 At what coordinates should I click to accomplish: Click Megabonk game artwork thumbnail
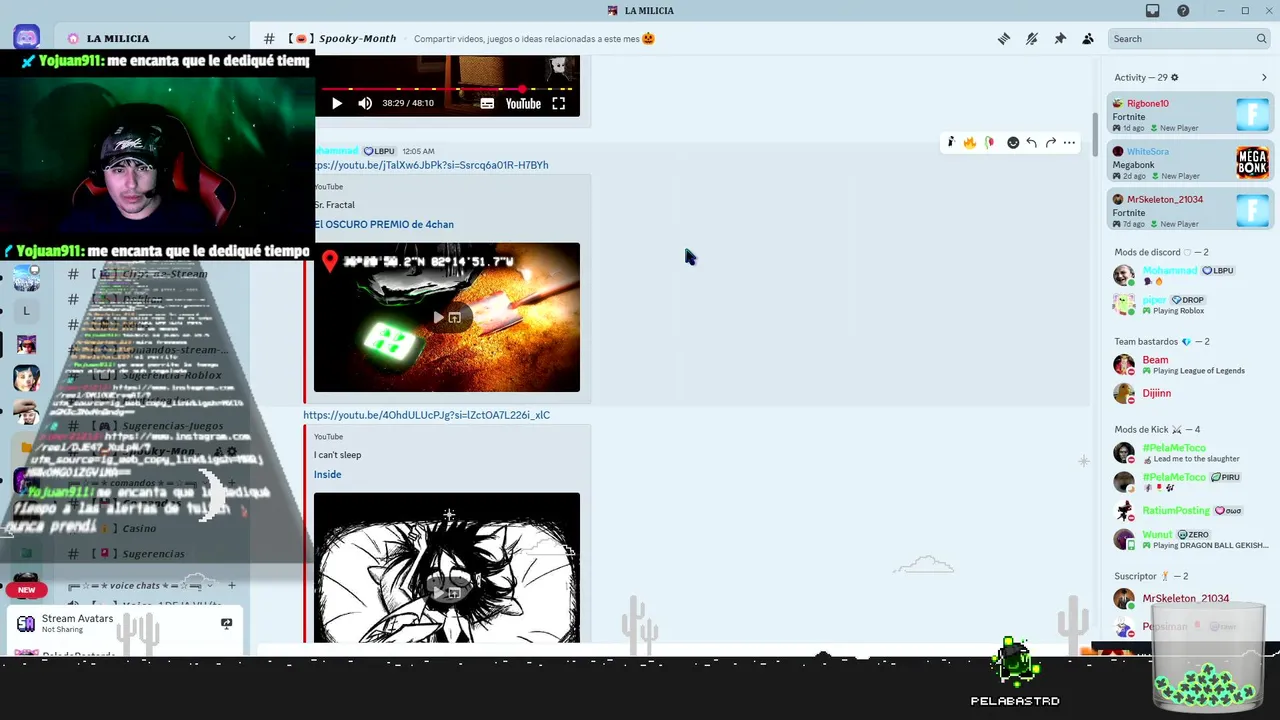1252,163
